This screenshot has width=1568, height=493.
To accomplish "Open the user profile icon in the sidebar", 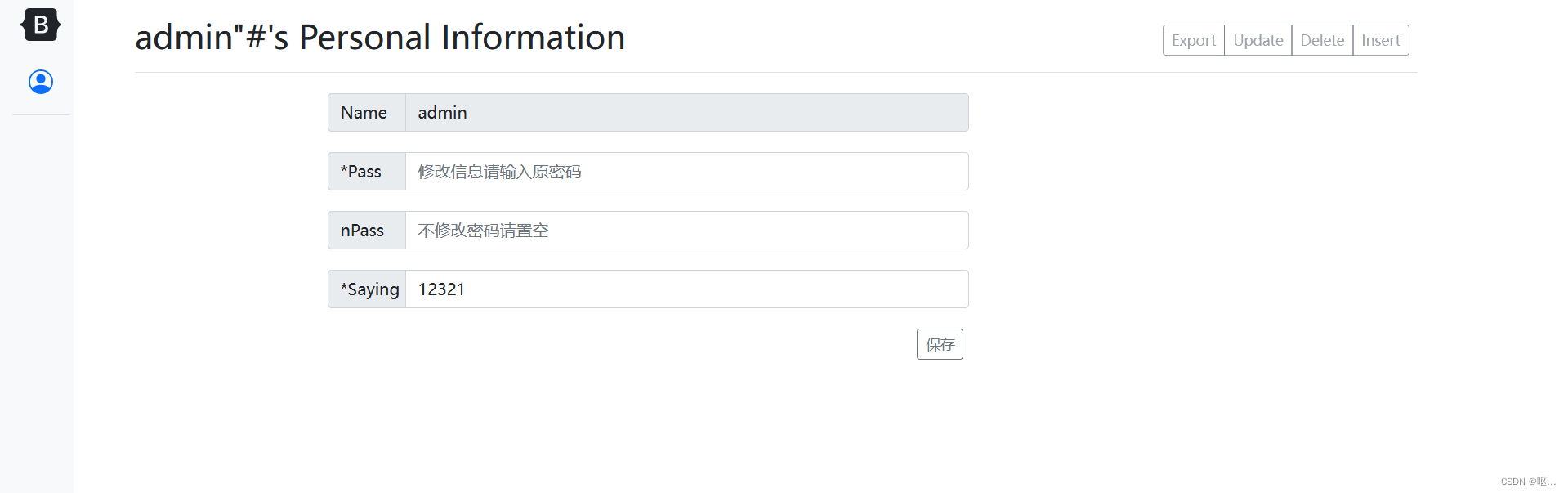I will pos(39,82).
